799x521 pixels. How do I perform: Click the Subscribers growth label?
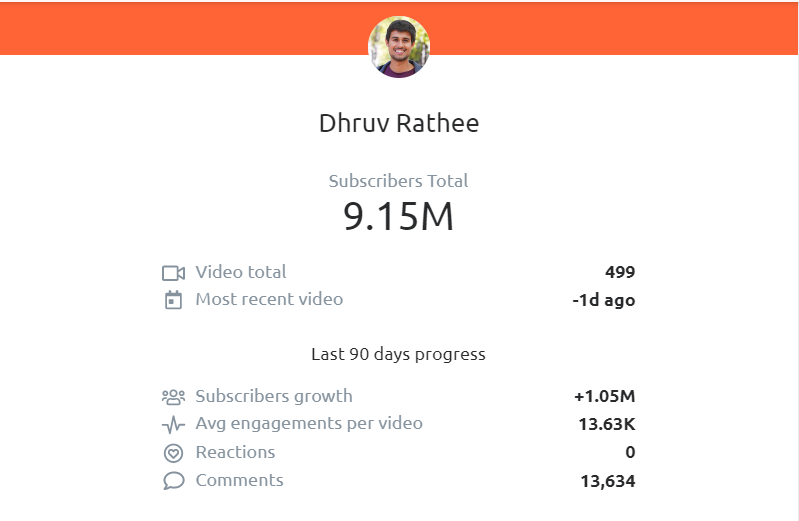pyautogui.click(x=274, y=396)
